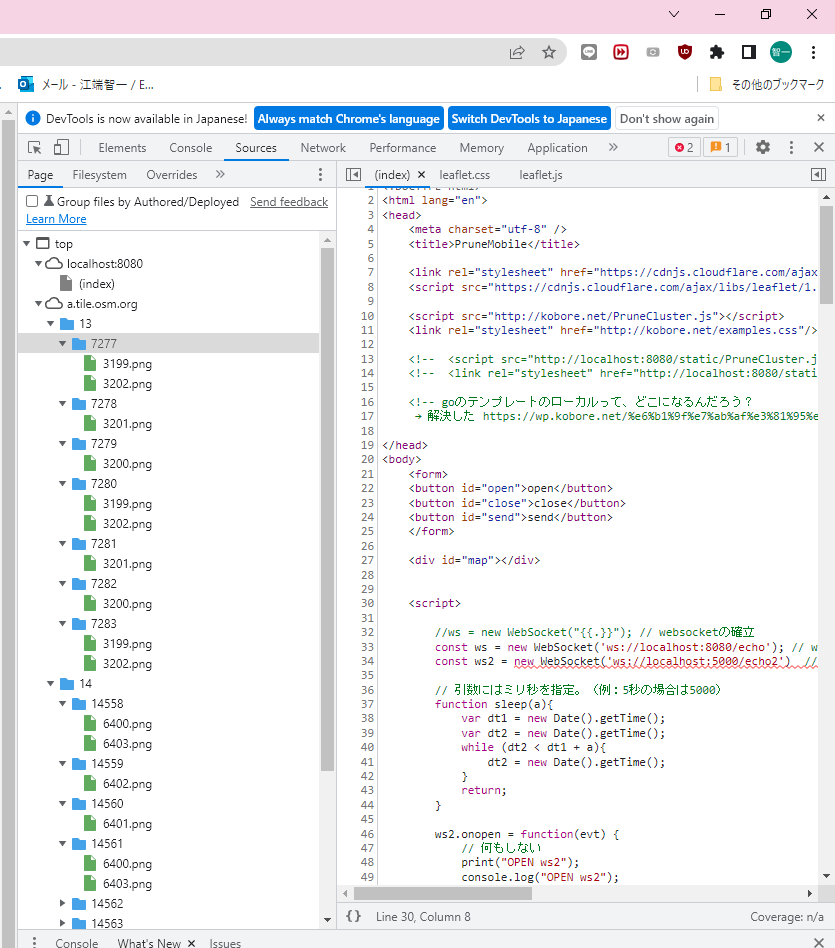Toggle the device toolbar icon

(x=61, y=147)
